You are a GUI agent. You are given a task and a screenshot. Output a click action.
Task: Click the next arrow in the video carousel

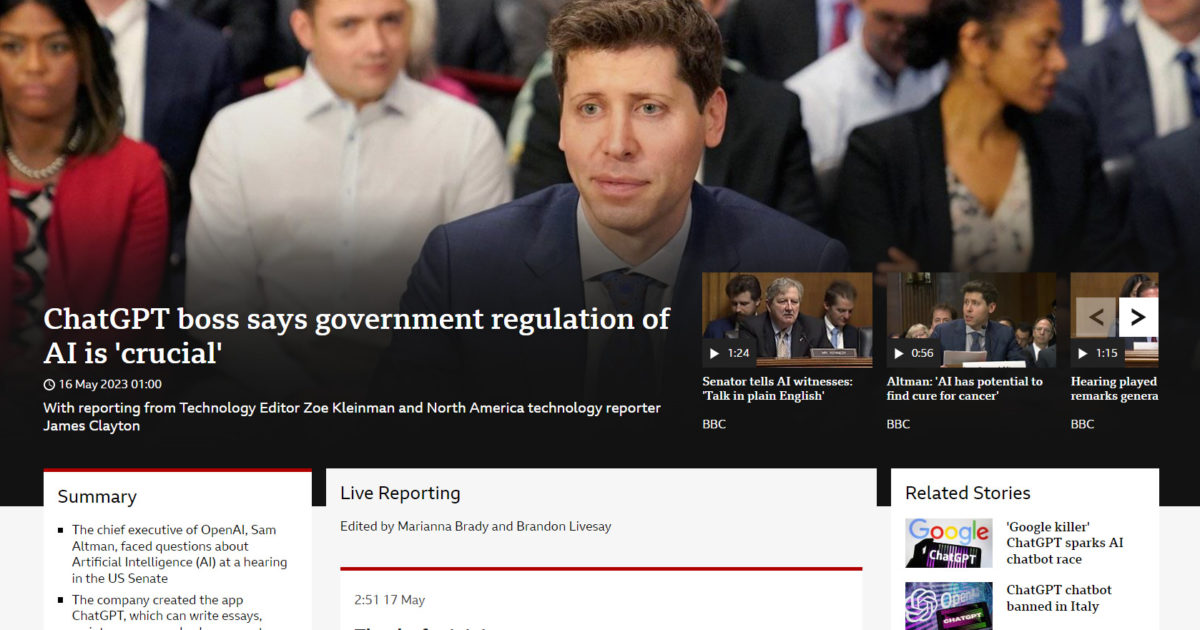point(1138,318)
